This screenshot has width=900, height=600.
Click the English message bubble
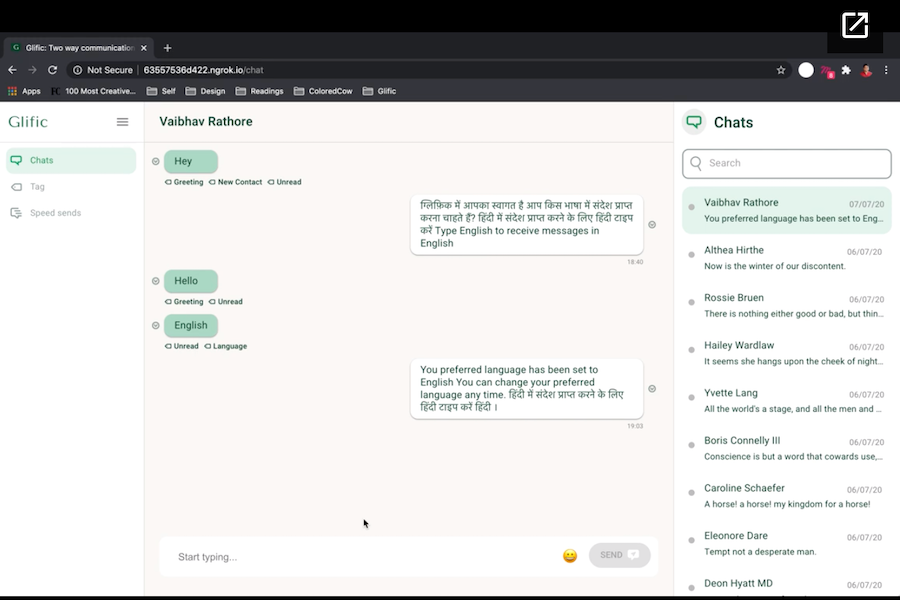191,326
